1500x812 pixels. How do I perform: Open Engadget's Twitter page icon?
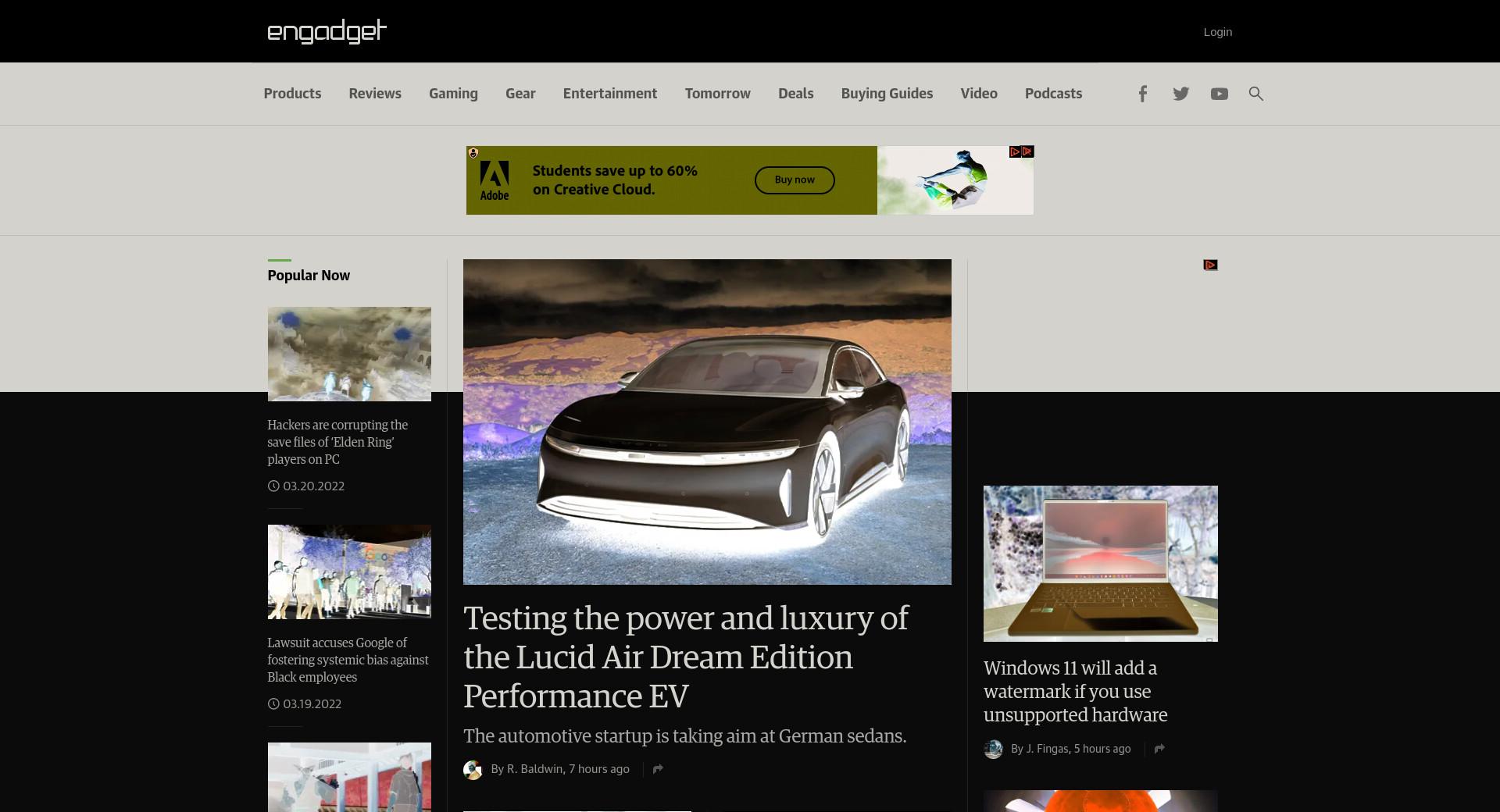click(x=1180, y=94)
